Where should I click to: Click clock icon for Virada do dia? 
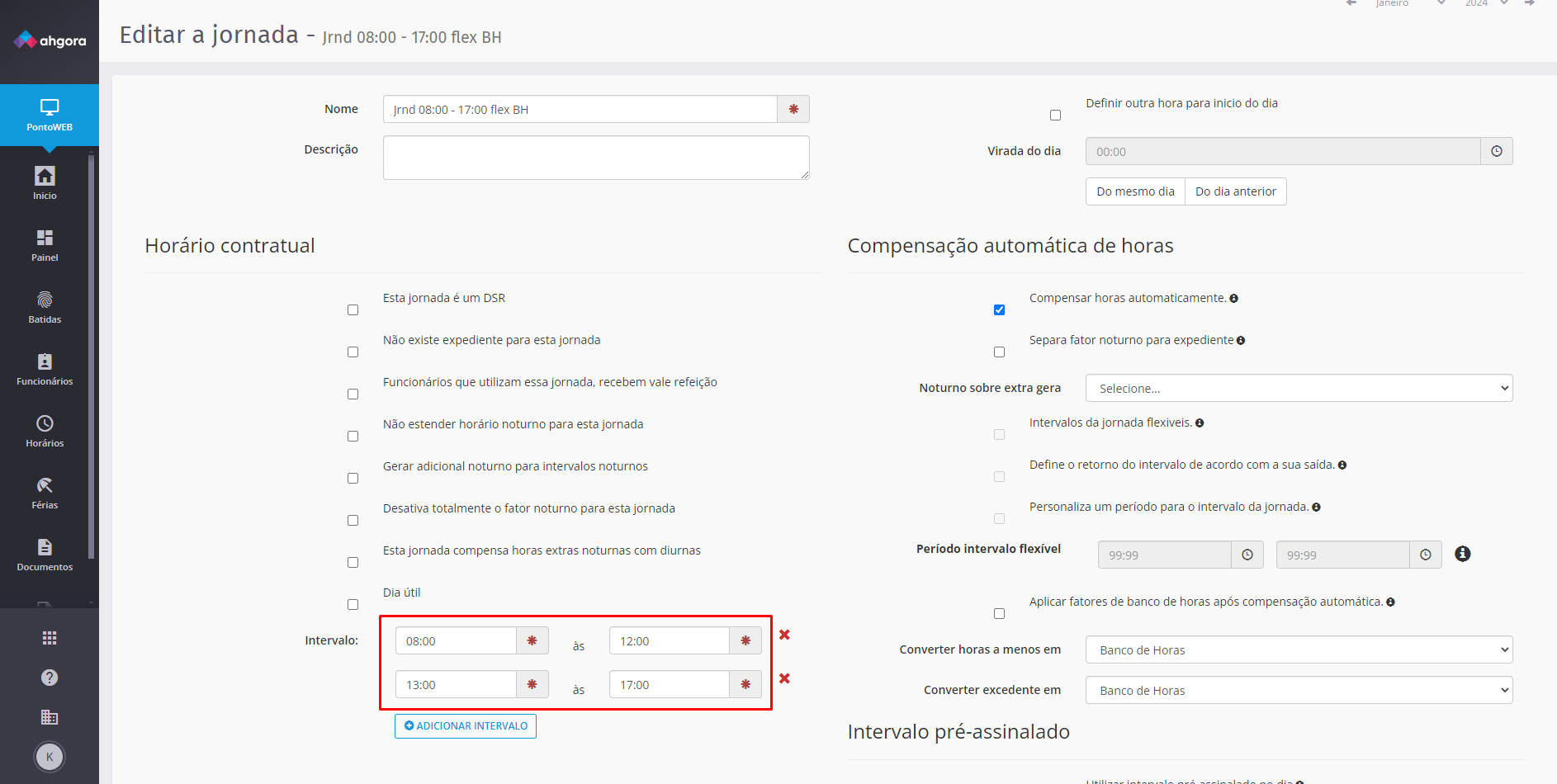[x=1497, y=151]
